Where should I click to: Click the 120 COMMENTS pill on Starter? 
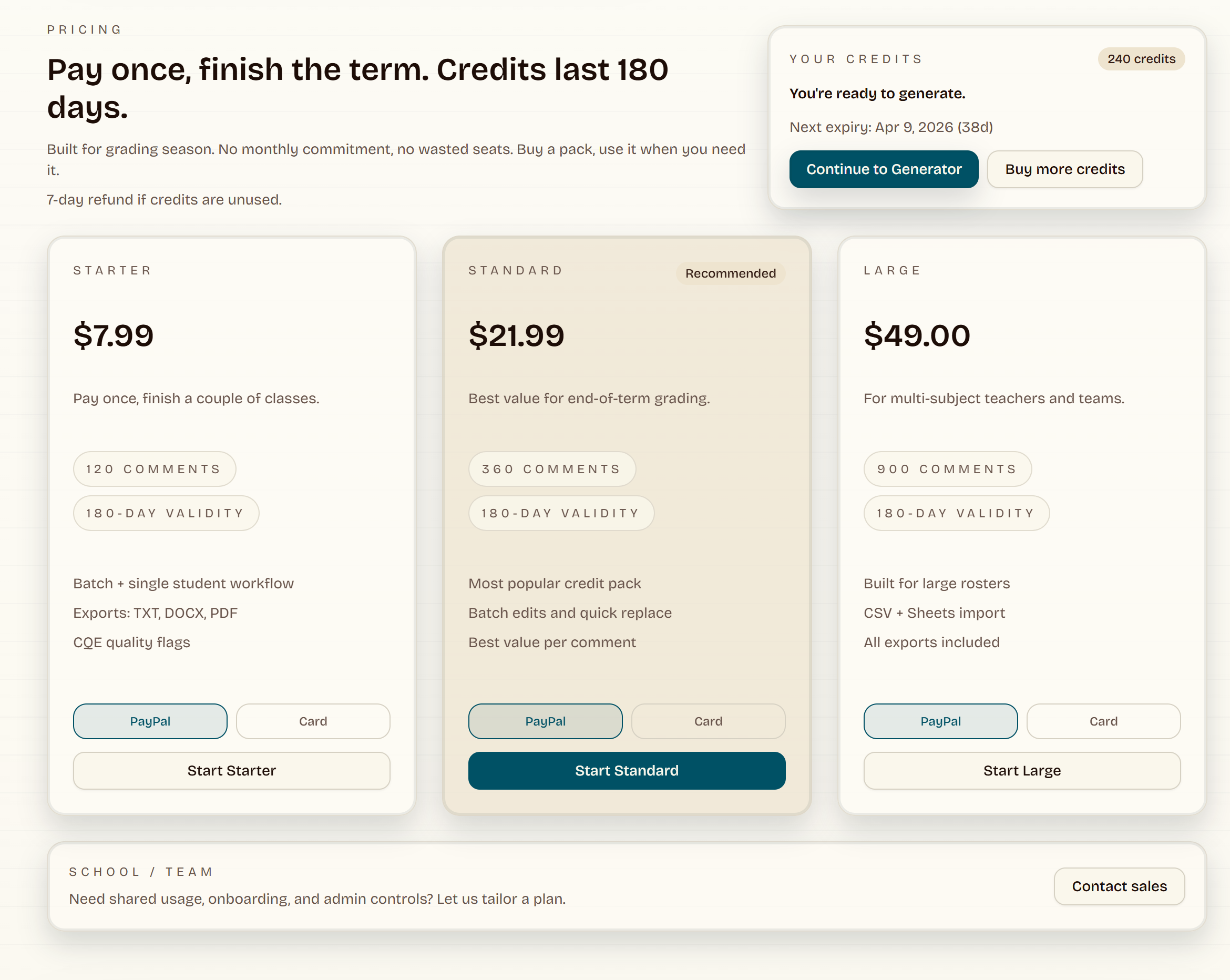coord(154,468)
